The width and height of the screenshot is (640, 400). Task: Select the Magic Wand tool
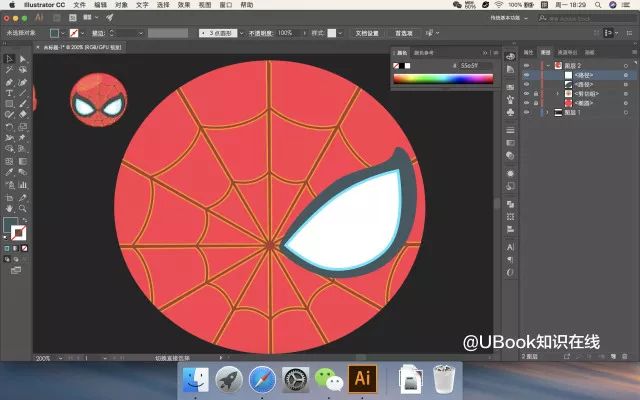pyautogui.click(x=9, y=70)
